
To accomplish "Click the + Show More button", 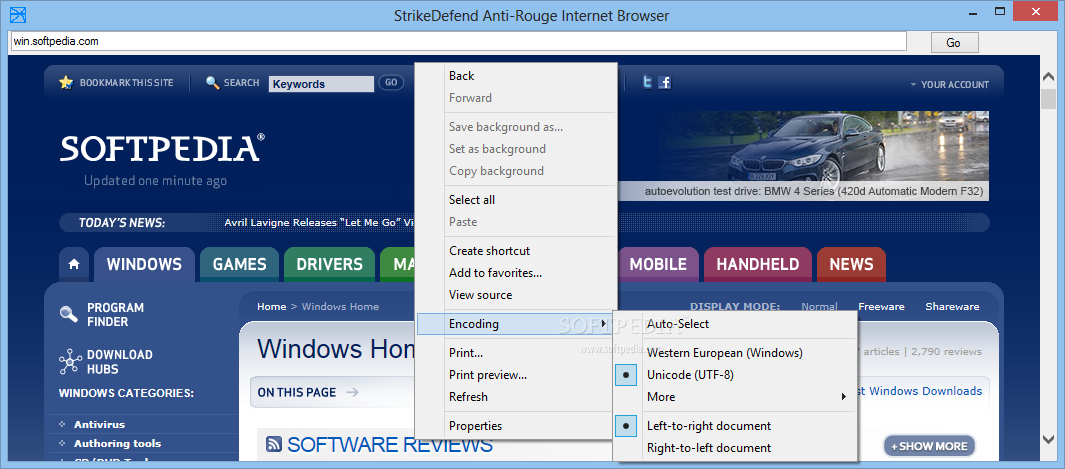I will click(x=929, y=446).
